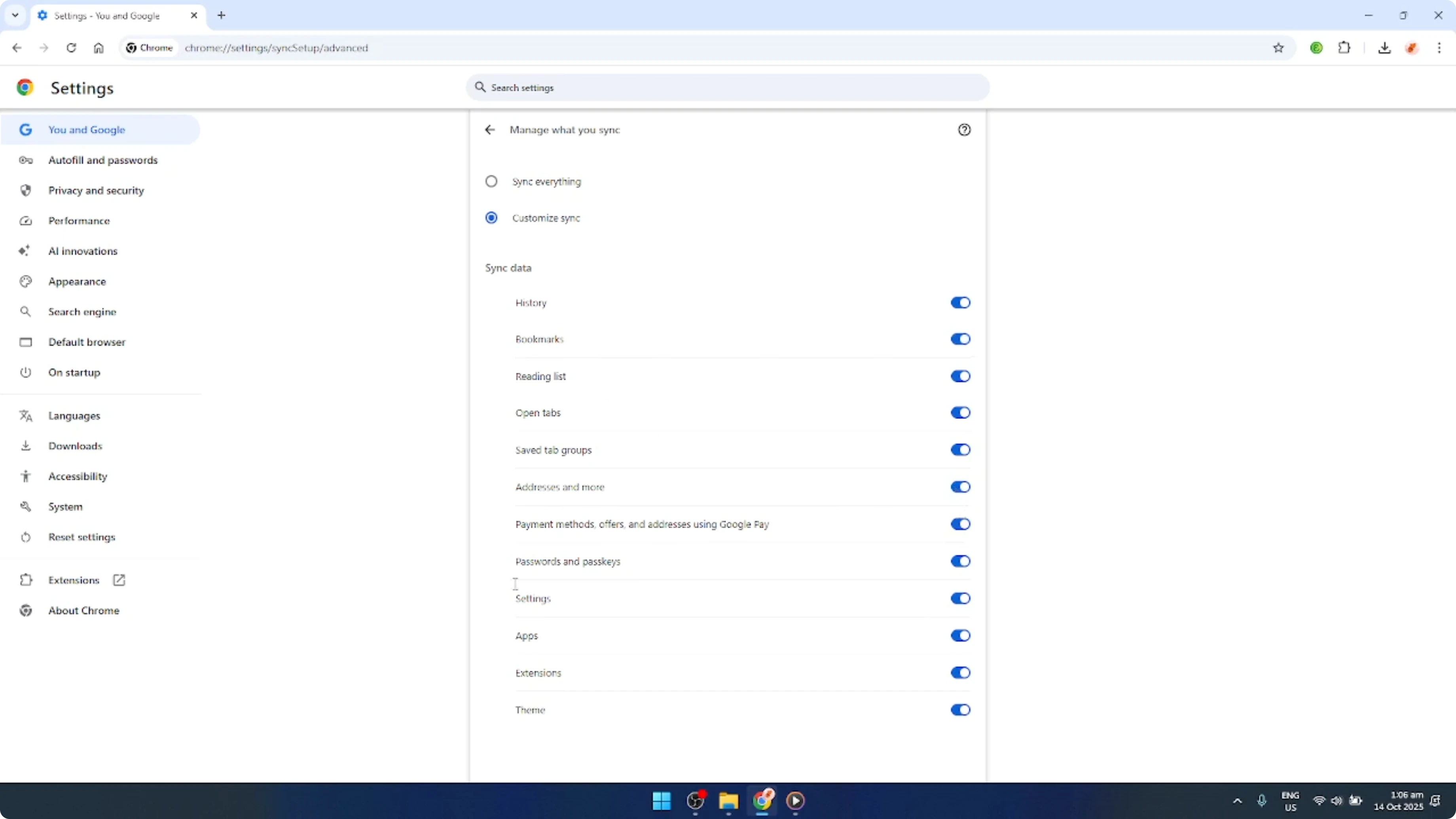
Task: Reload the current settings page
Action: coord(71,48)
